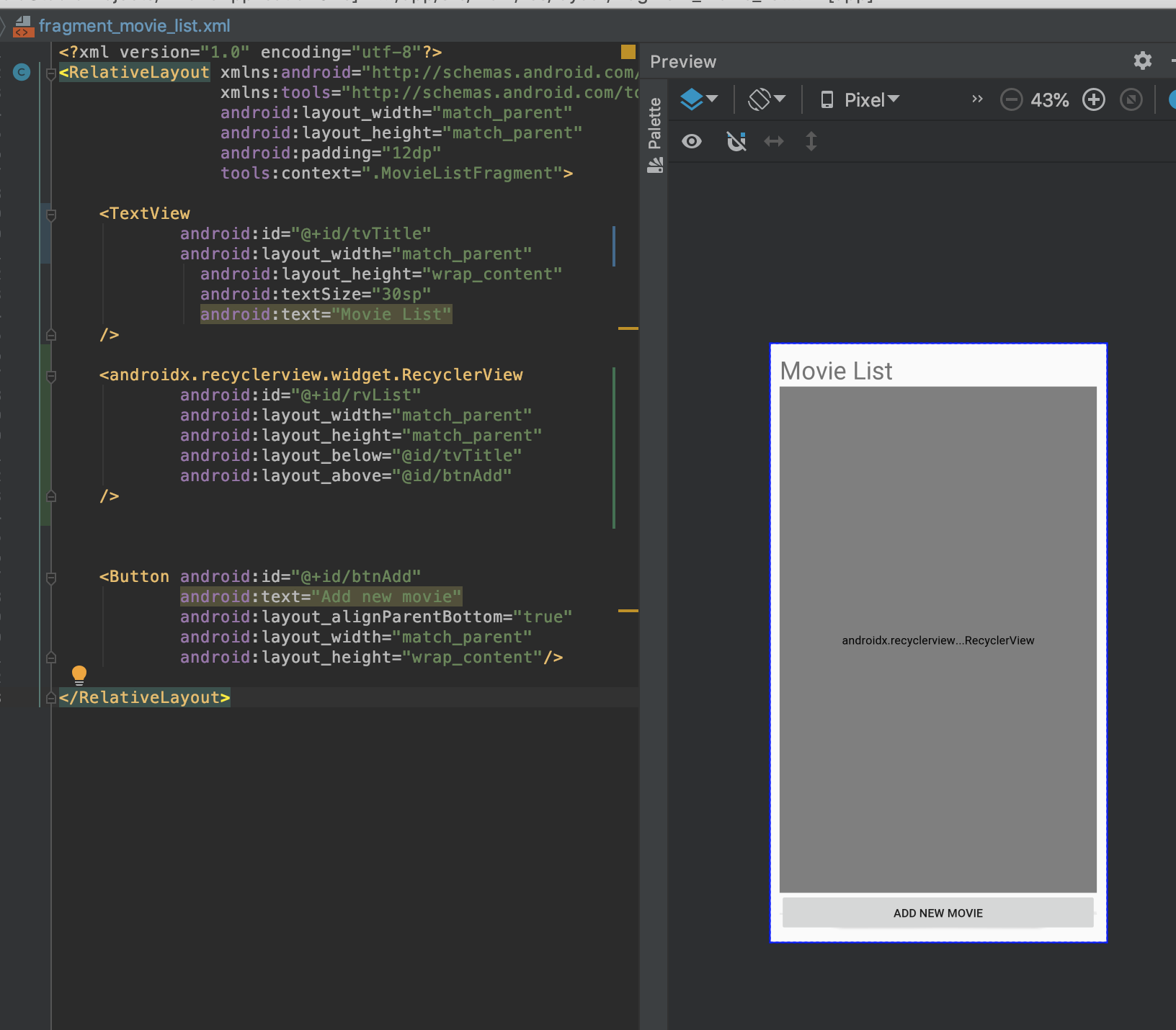Click the related class gutter icon

[22, 72]
